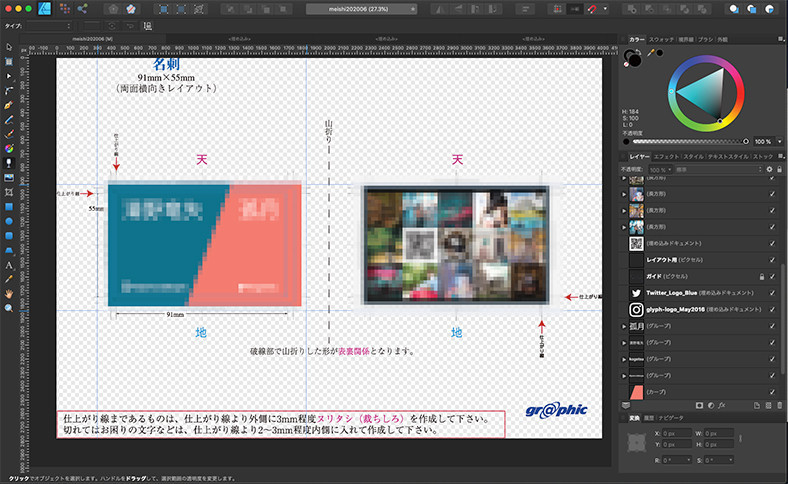Hide the QR code embedded document layer
This screenshot has height=484, width=788.
(772, 243)
